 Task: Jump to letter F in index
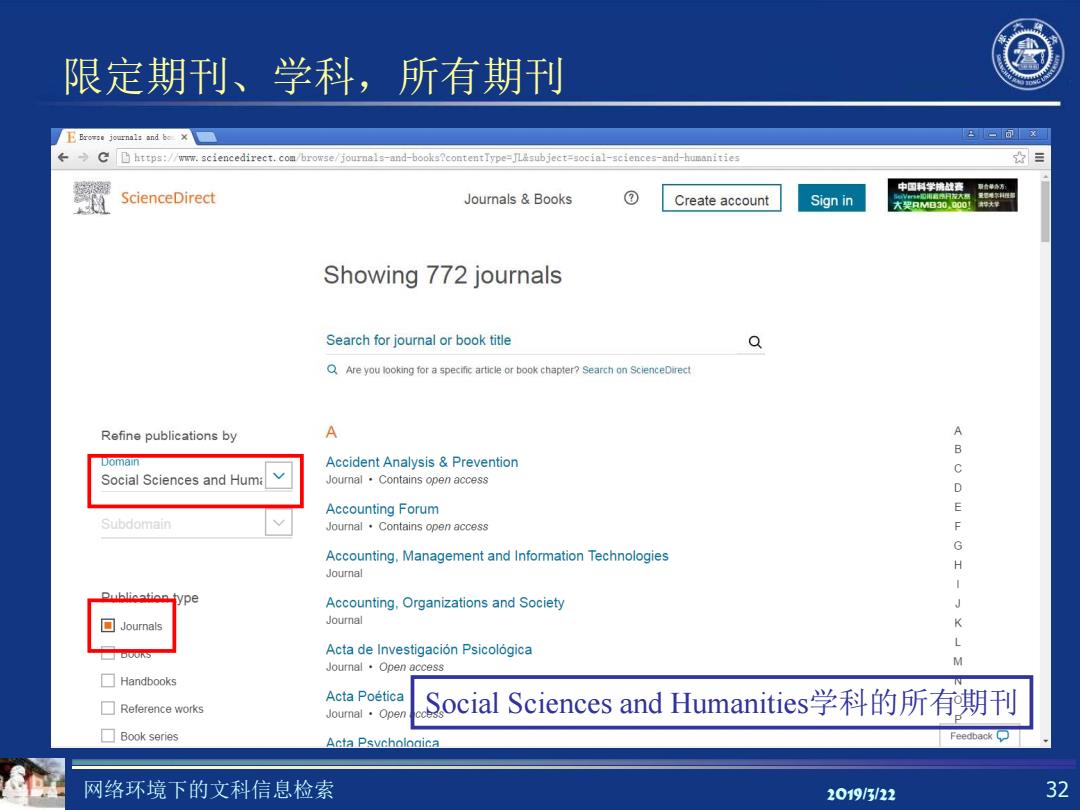[x=957, y=526]
